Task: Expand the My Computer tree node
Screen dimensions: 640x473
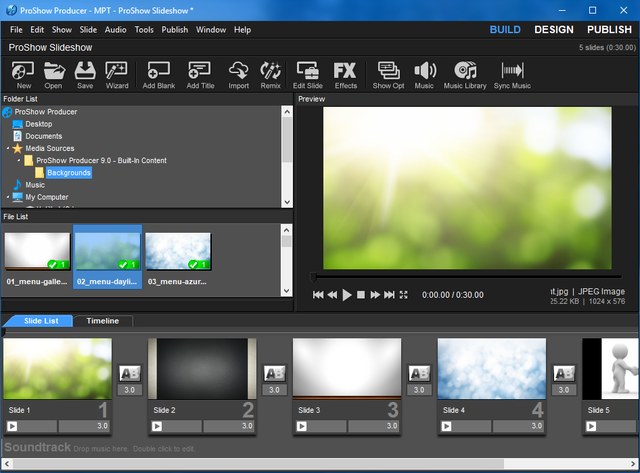Action: [8, 197]
